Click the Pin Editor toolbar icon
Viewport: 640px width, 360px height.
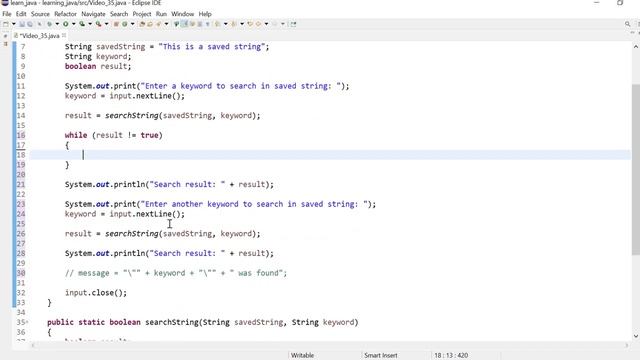(293, 24)
